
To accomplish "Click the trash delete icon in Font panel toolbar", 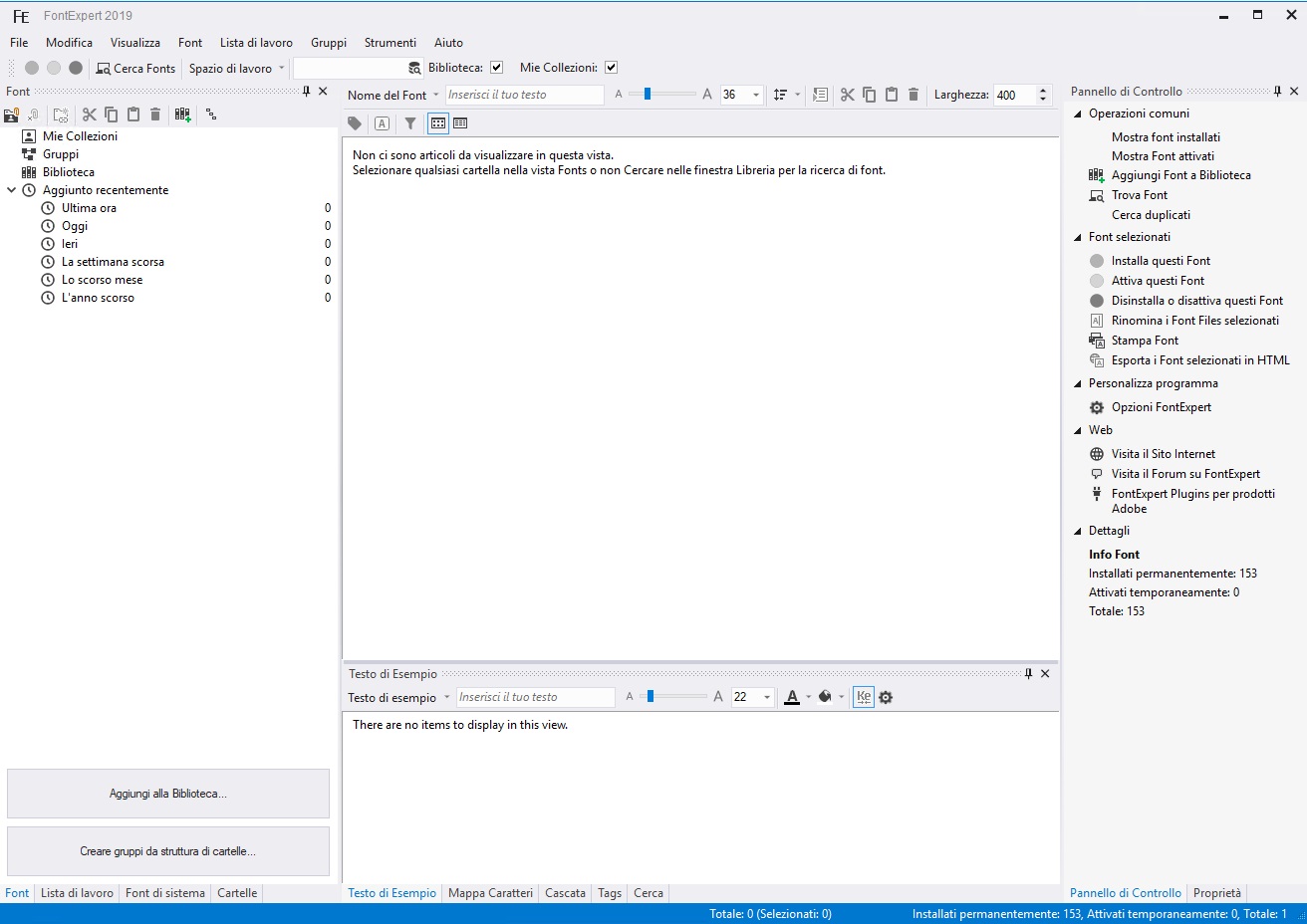I will (x=155, y=115).
